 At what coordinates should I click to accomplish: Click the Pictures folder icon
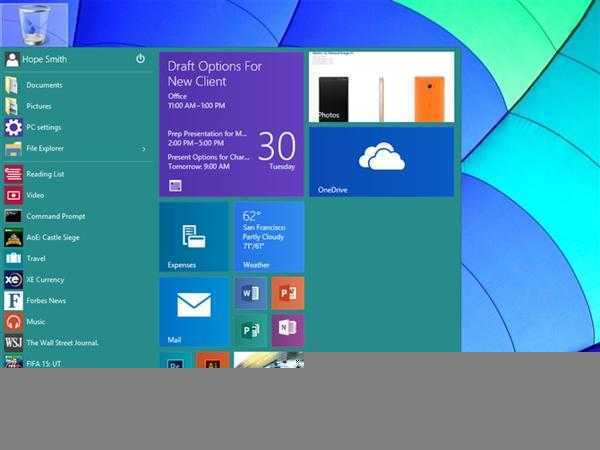click(x=12, y=106)
